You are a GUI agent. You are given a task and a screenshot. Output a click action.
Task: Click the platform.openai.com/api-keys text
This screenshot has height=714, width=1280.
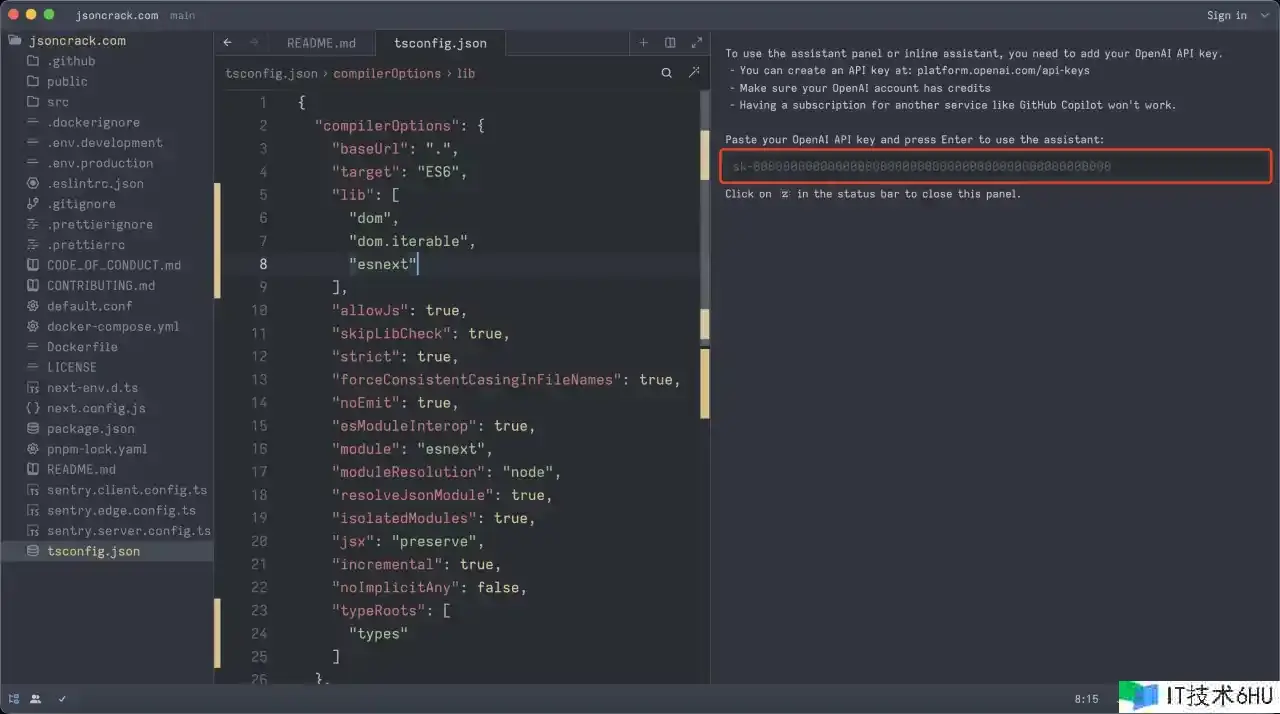1003,71
